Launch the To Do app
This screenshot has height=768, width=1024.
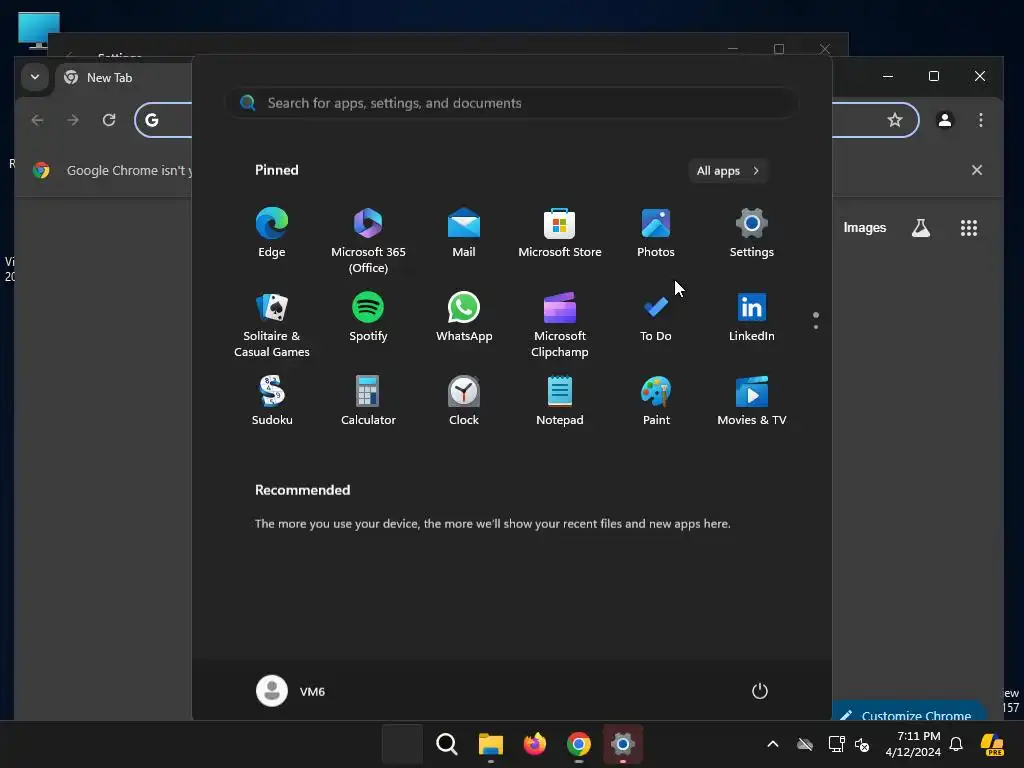click(x=656, y=317)
